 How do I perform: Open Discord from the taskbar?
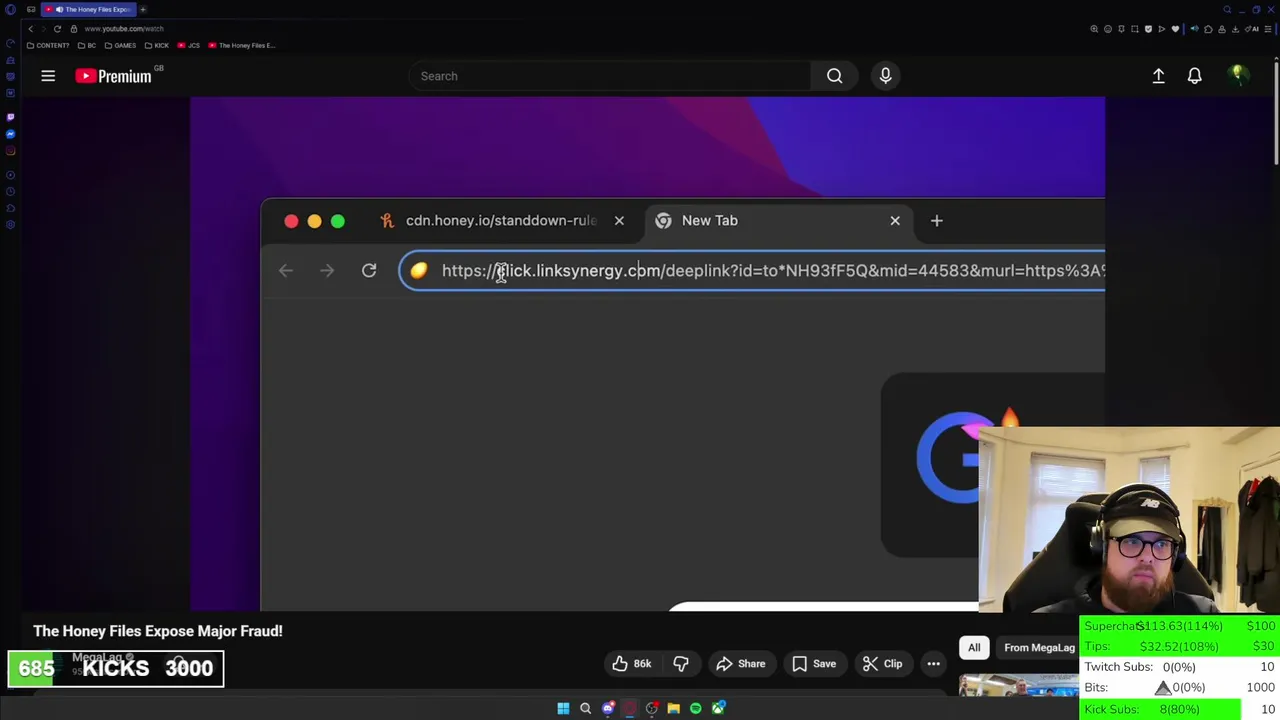pyautogui.click(x=608, y=708)
